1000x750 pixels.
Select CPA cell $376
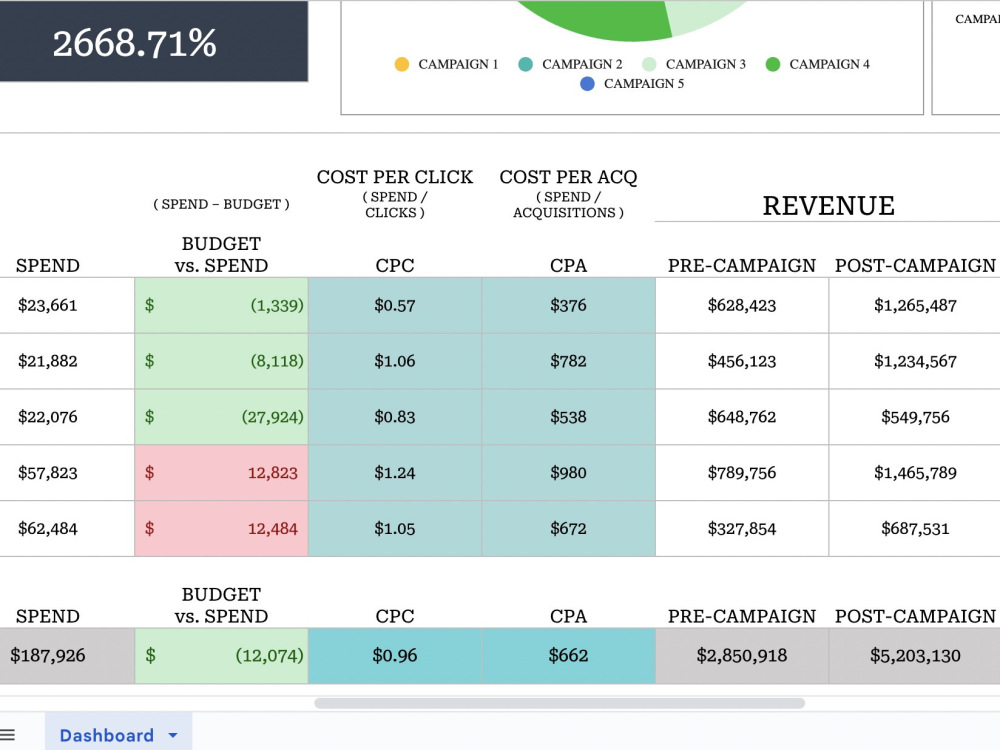pyautogui.click(x=568, y=305)
